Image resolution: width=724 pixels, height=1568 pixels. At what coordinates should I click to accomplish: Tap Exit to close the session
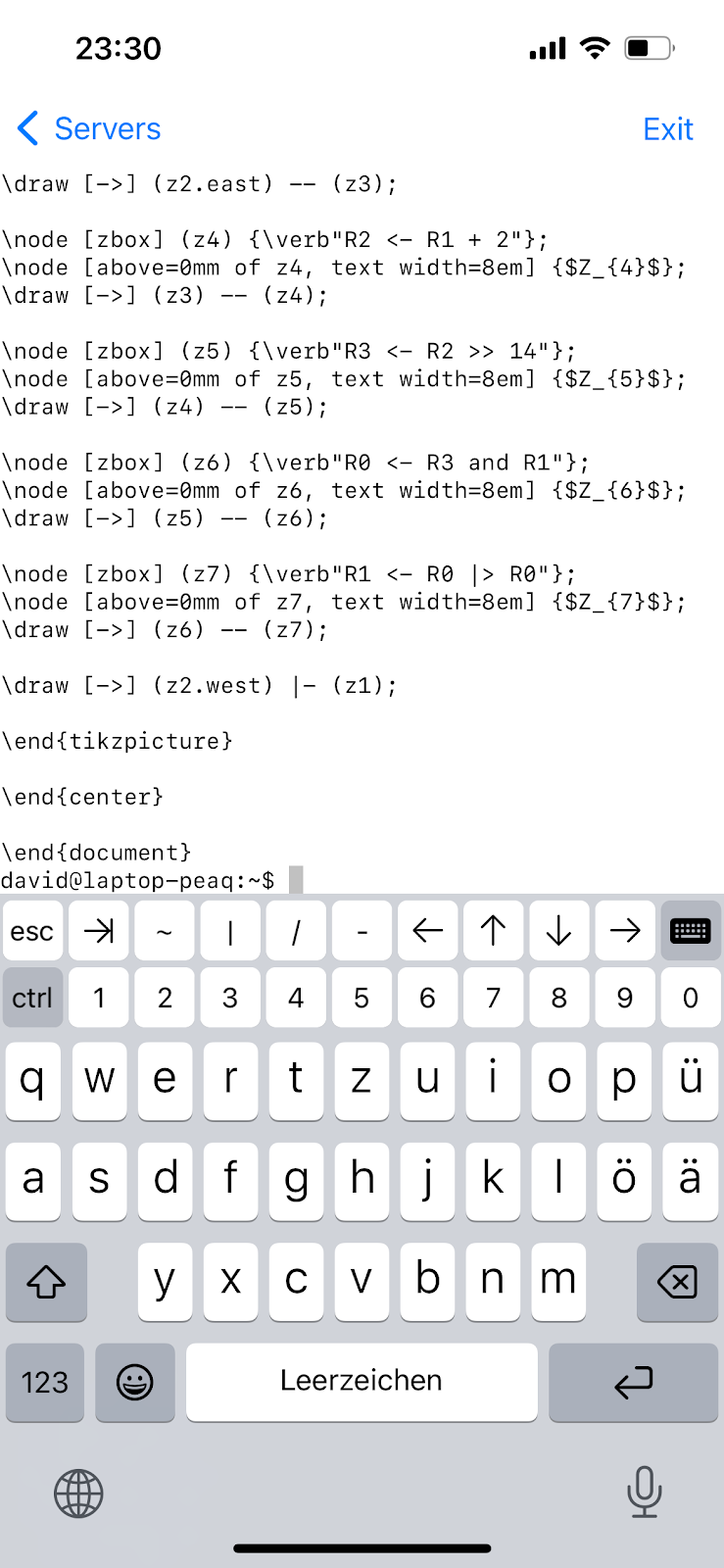point(667,128)
